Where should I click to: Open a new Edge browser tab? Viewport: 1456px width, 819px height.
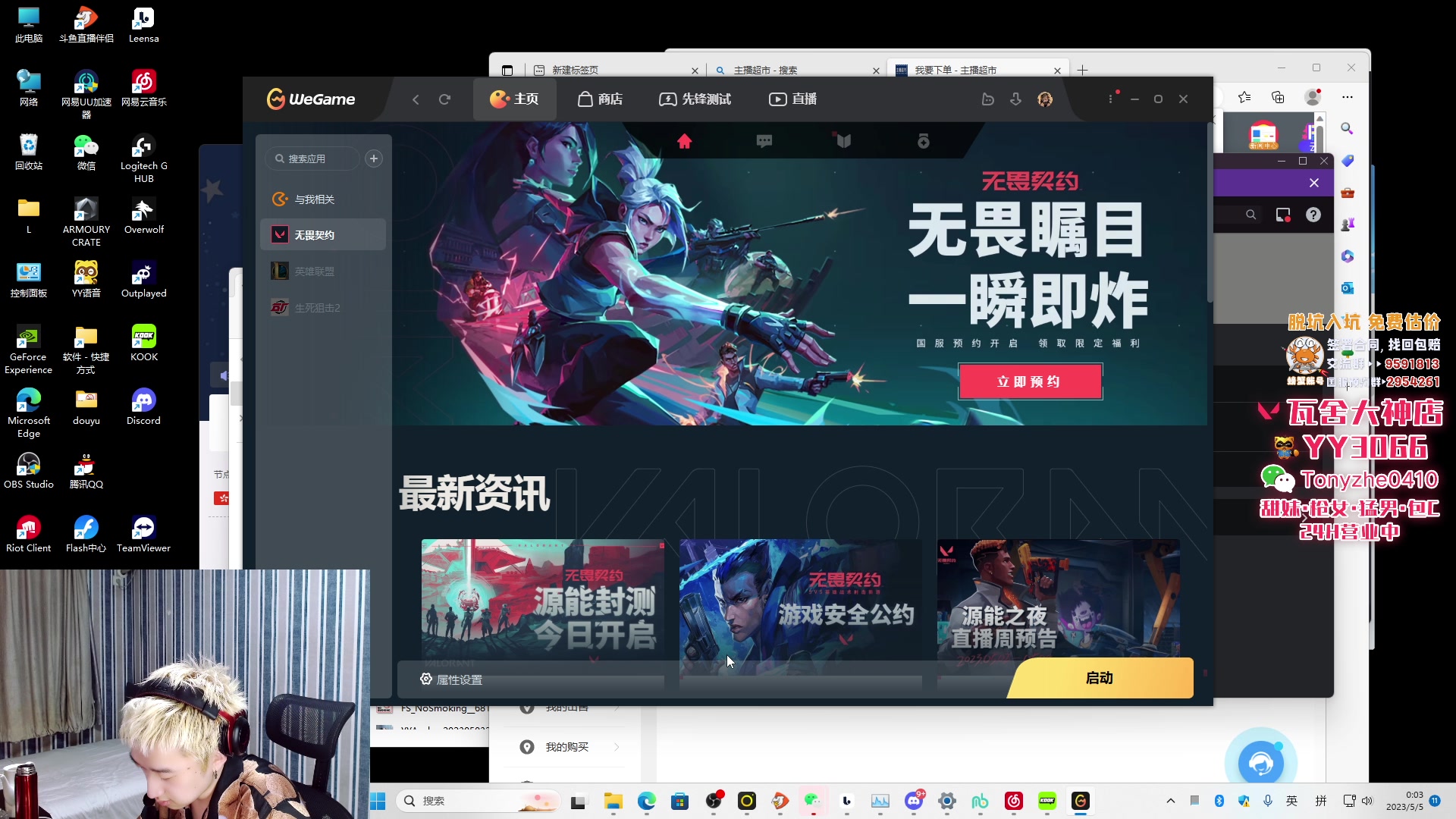(x=1083, y=70)
